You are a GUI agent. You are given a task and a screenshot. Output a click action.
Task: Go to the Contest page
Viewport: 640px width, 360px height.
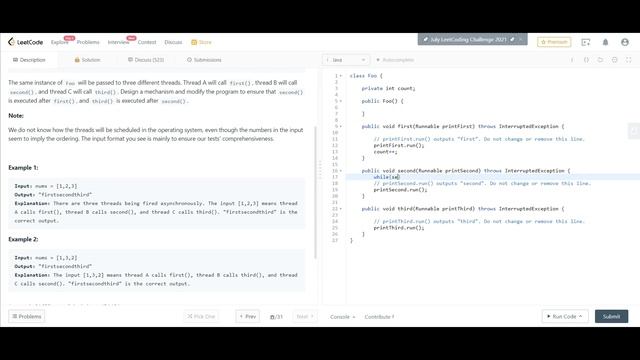147,42
